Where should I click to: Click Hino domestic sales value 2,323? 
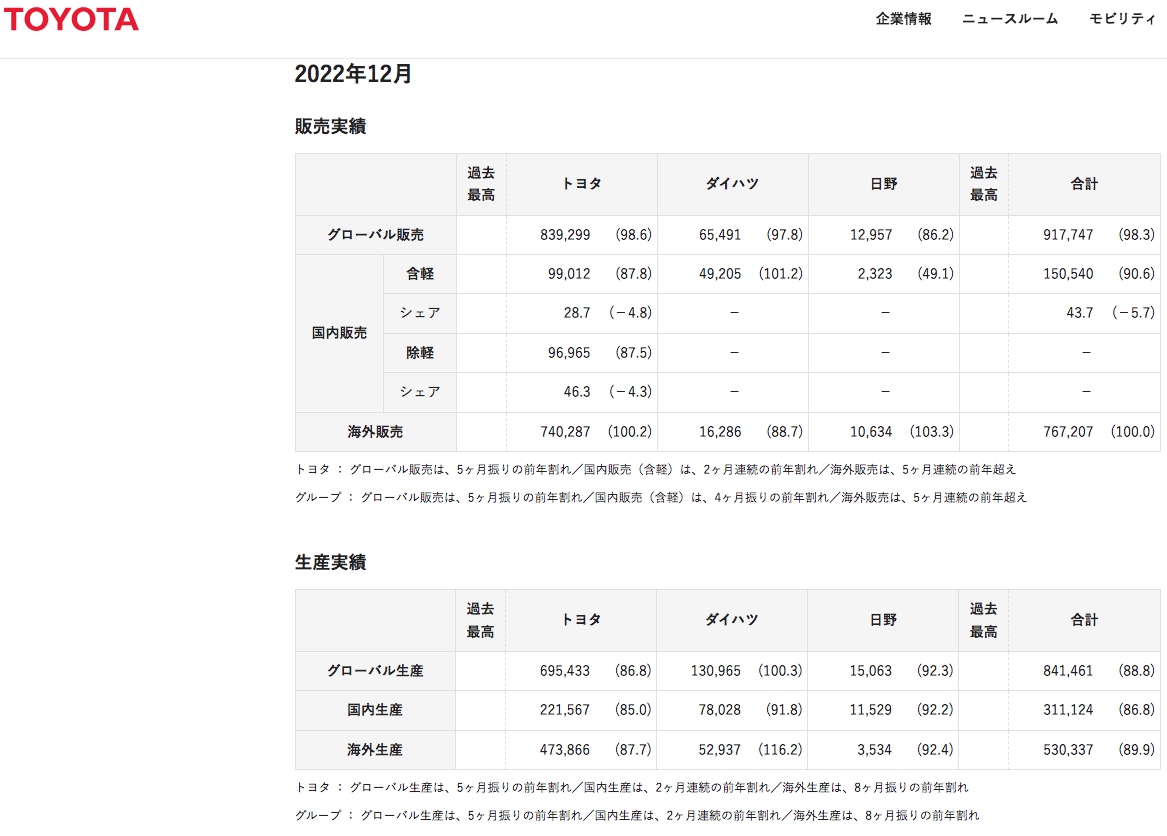(875, 274)
